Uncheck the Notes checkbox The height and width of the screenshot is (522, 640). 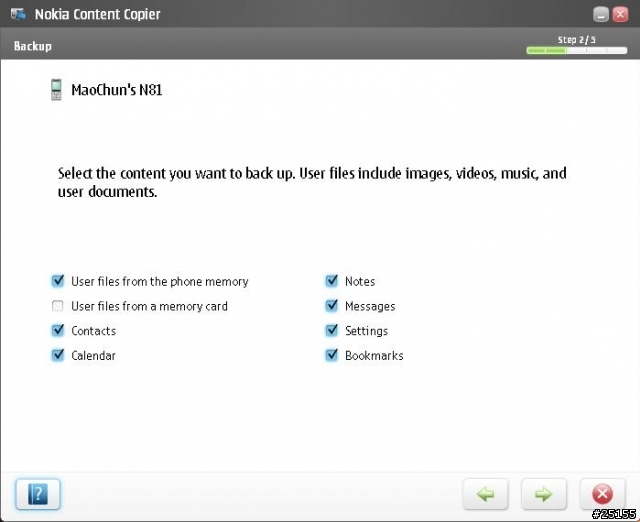click(331, 281)
